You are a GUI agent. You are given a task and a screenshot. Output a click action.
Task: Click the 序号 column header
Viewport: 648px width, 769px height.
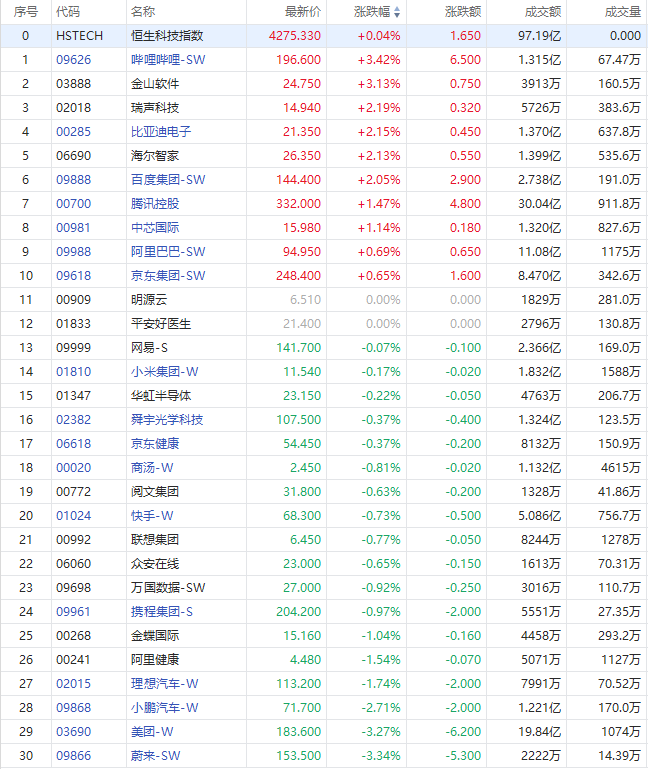(26, 12)
